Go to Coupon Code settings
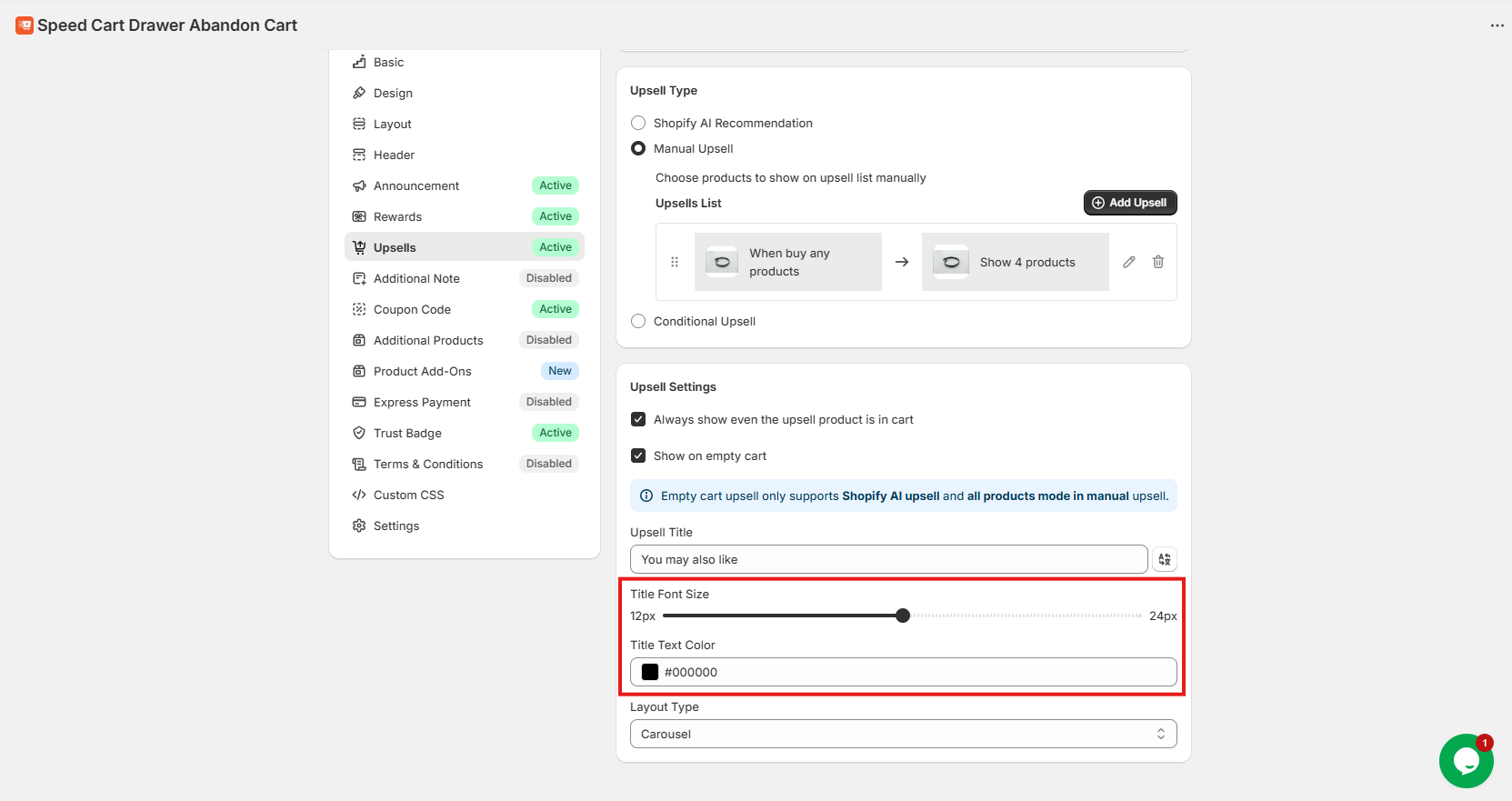The image size is (1512, 801). [x=412, y=309]
